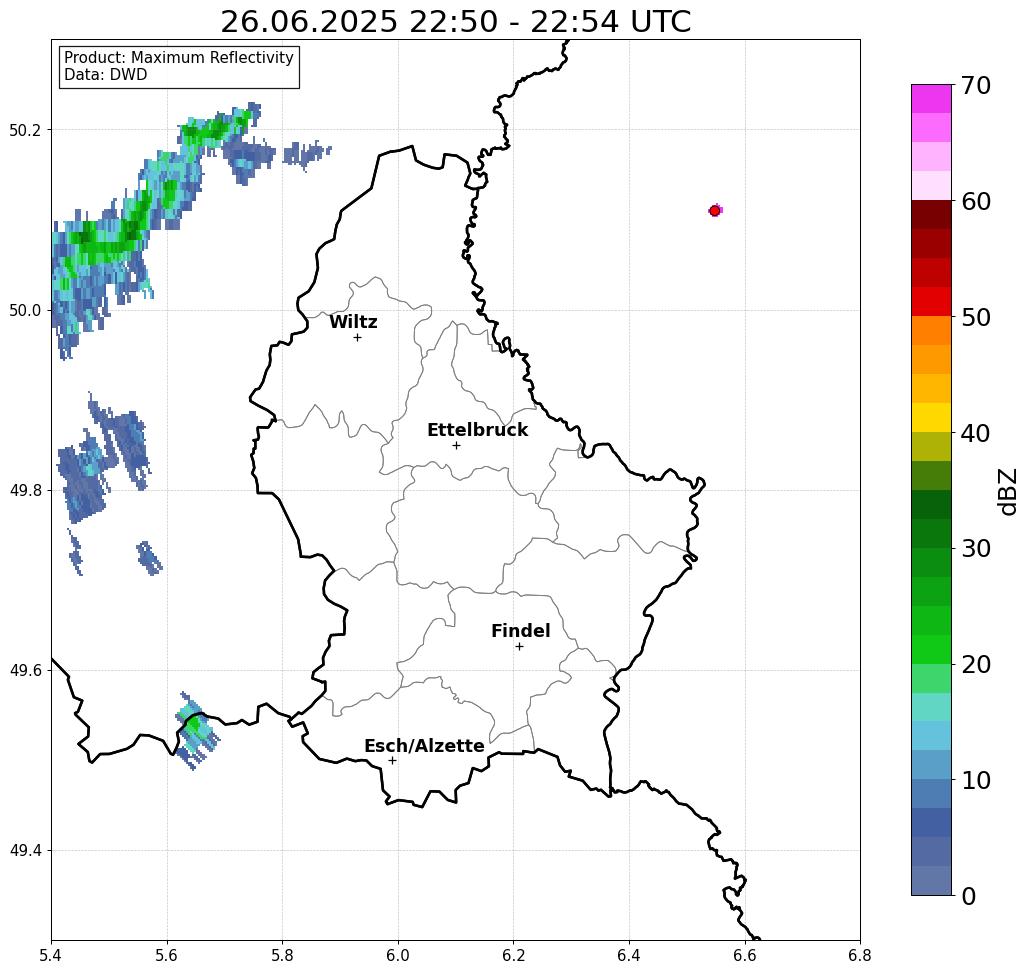This screenshot has width=1029, height=973.
Task: Click the longitude axis label 6.2
Action: coord(514,955)
